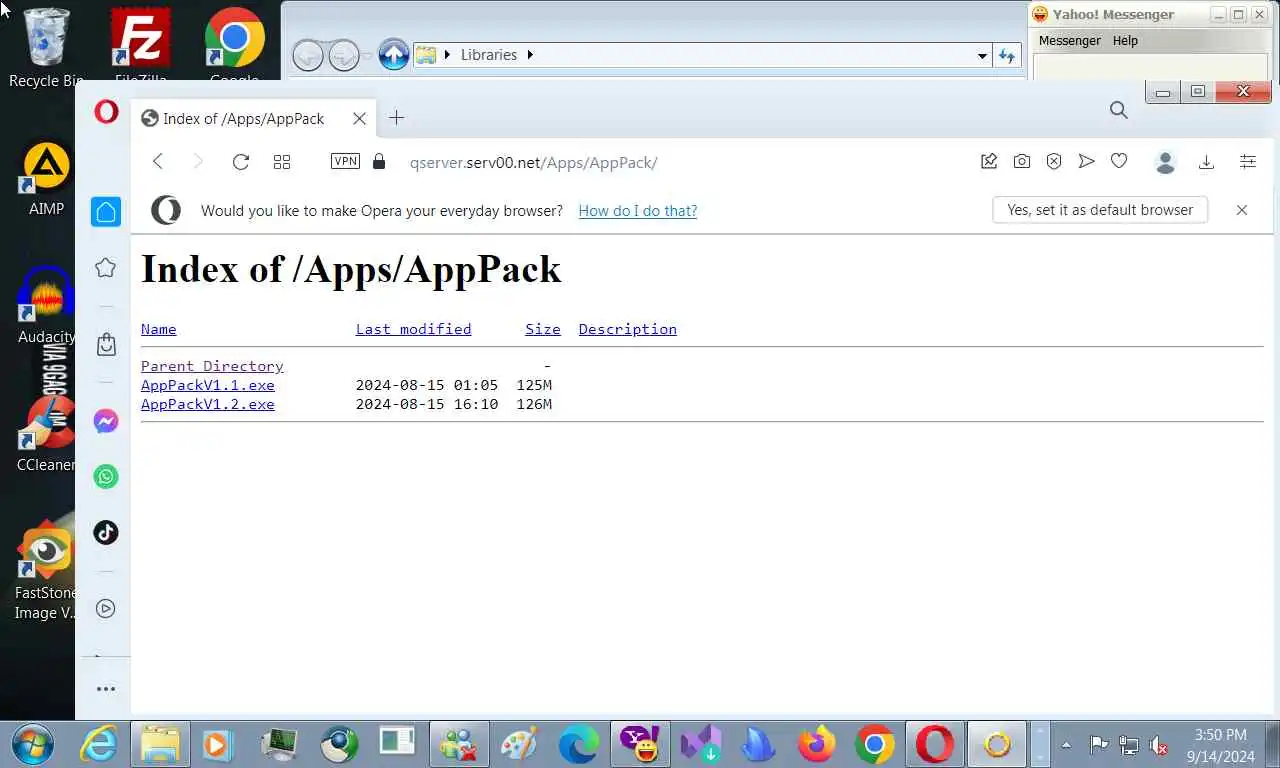
Task: Download AppPackV1.1.exe
Action: pos(207,385)
